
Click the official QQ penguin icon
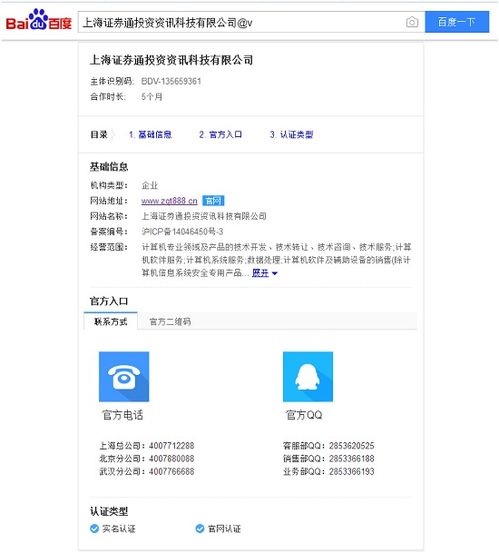point(308,377)
